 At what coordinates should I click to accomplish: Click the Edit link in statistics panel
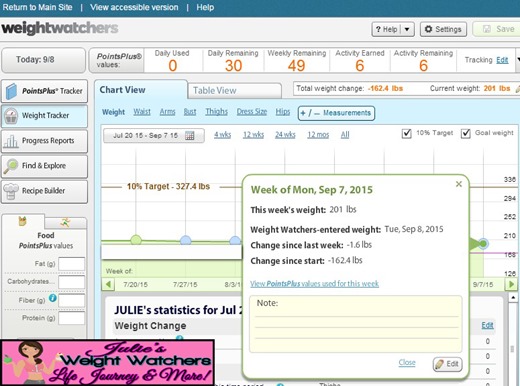(487, 325)
